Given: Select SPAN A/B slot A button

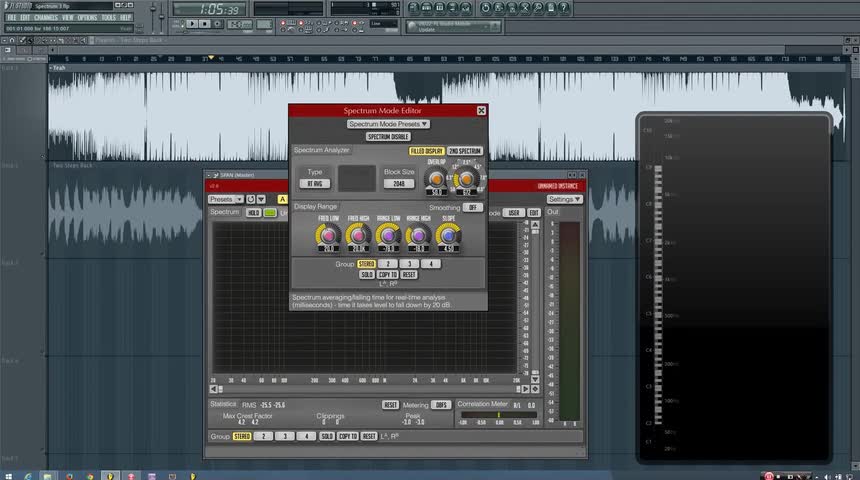Looking at the screenshot, I should click(x=282, y=199).
